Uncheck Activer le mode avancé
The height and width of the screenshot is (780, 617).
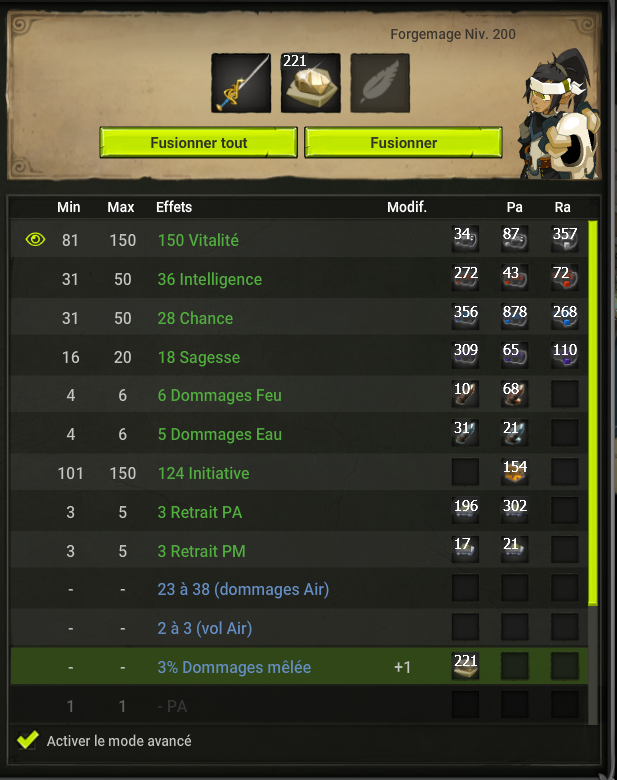[28, 740]
